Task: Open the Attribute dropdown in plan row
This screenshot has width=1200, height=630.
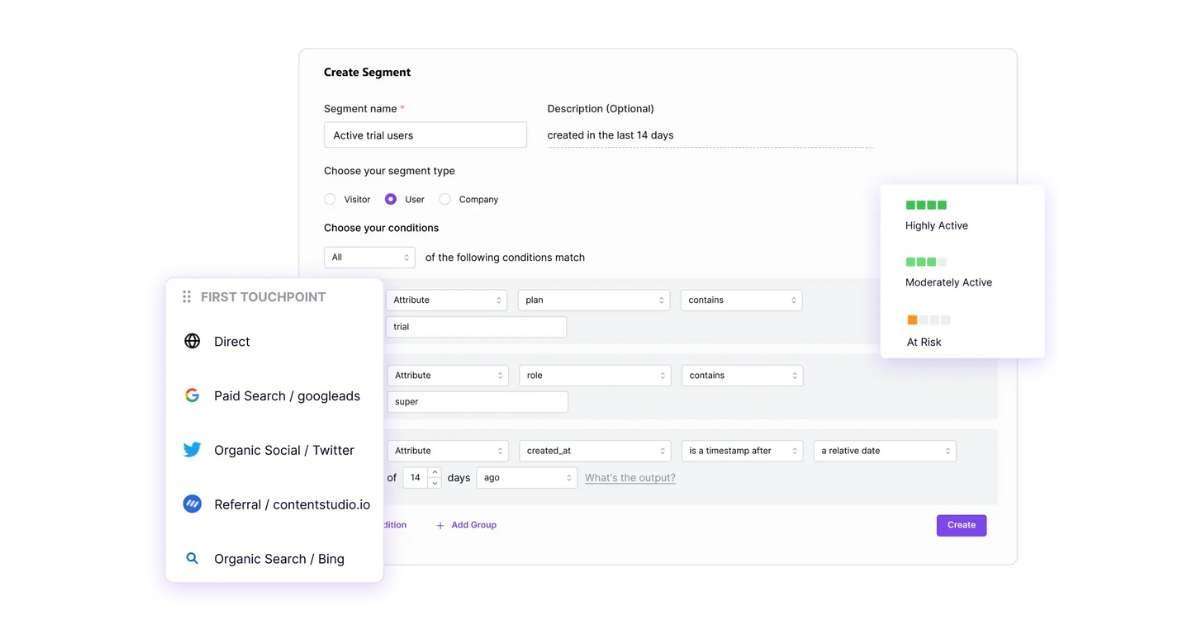Action: click(446, 300)
